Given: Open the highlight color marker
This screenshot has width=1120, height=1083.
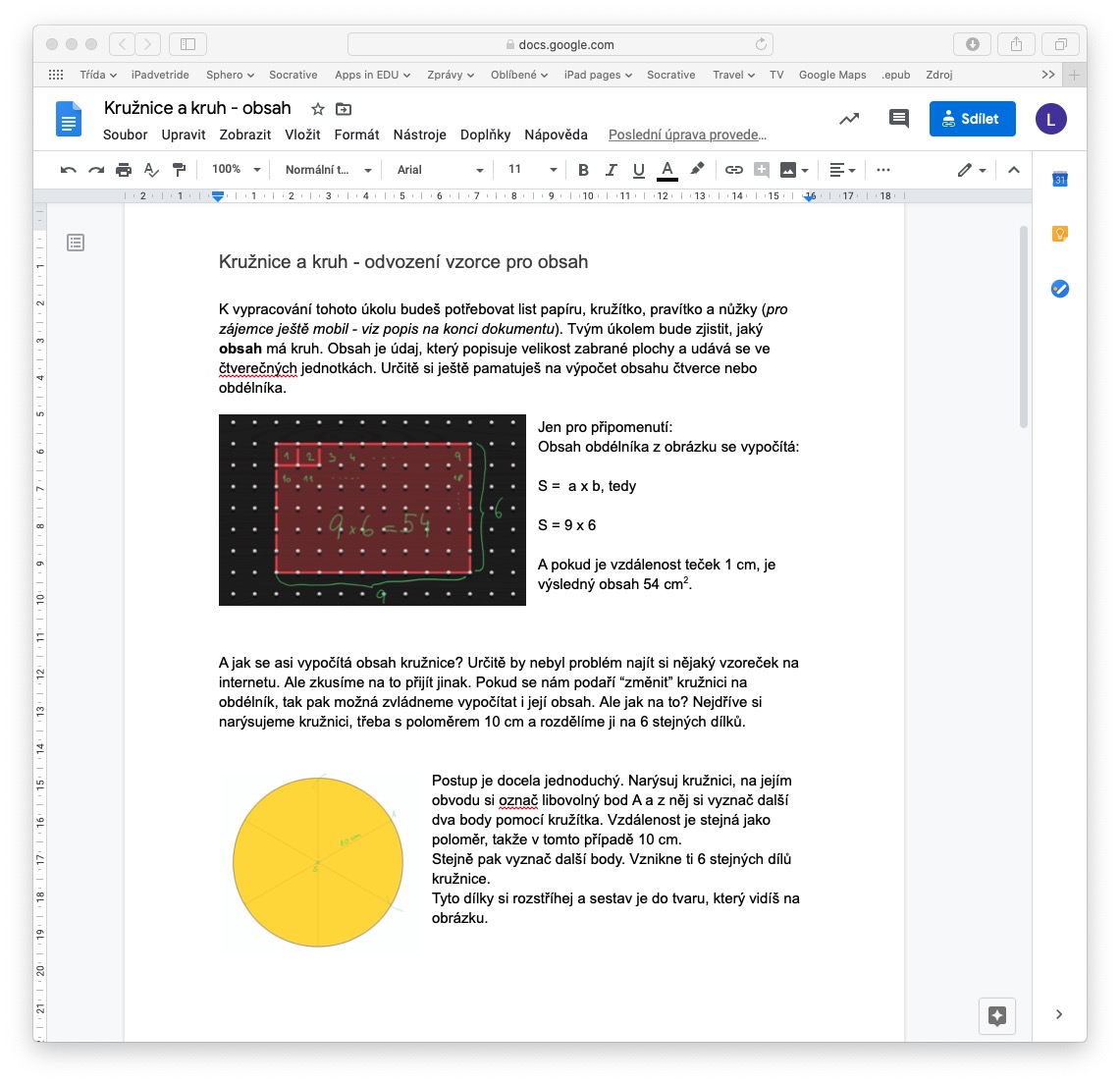Looking at the screenshot, I should click(x=697, y=169).
